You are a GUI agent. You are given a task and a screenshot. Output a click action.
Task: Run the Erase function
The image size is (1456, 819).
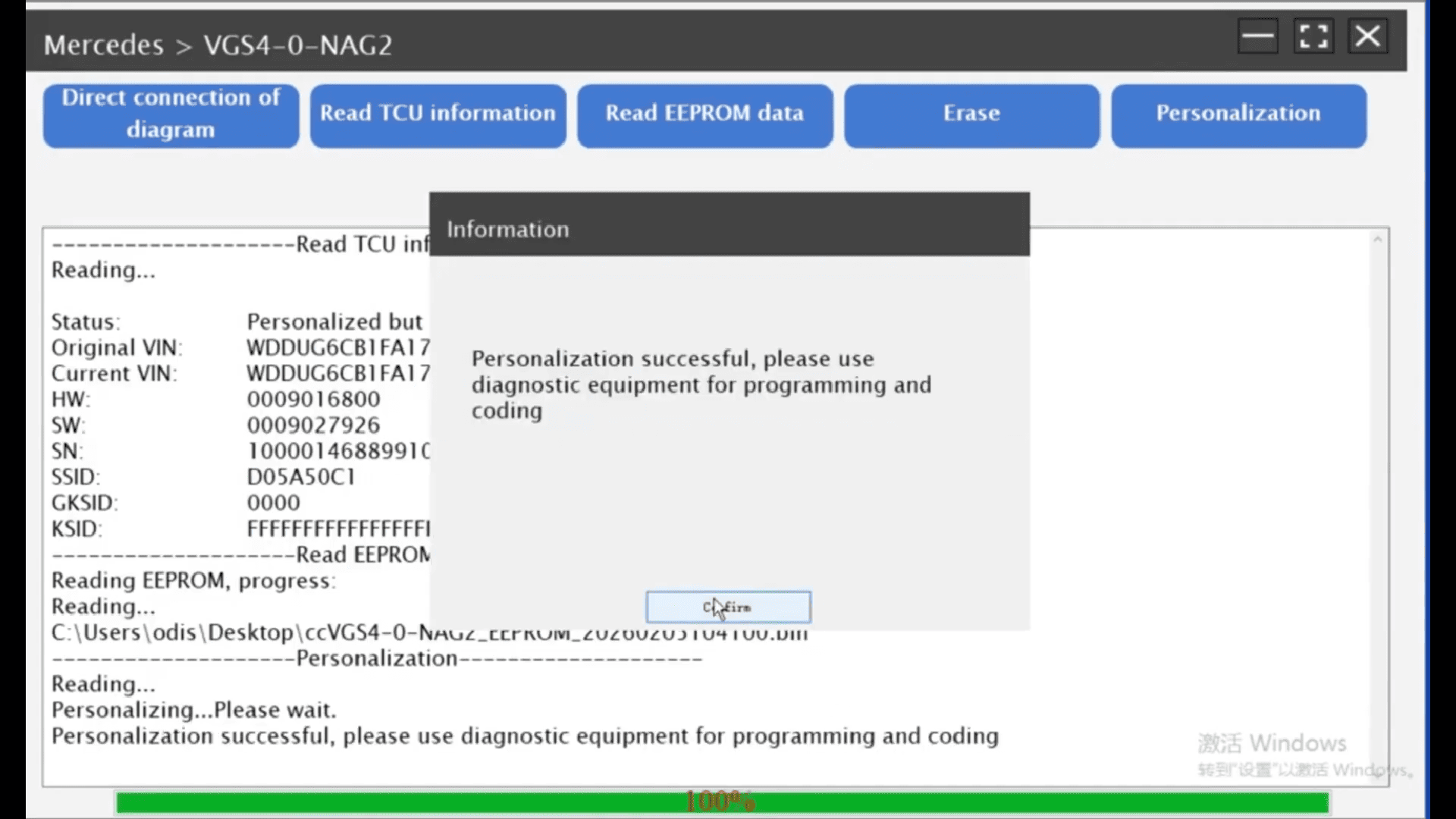(971, 115)
